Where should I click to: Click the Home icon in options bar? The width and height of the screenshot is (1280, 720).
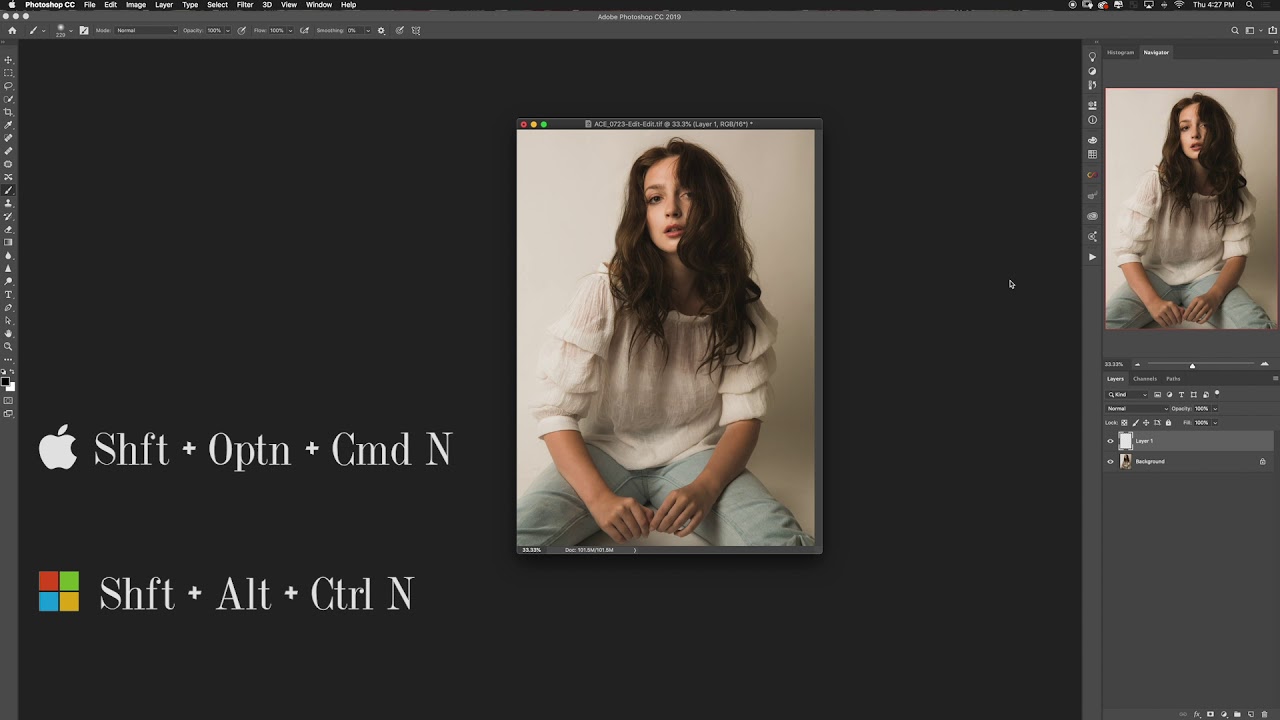(12, 30)
